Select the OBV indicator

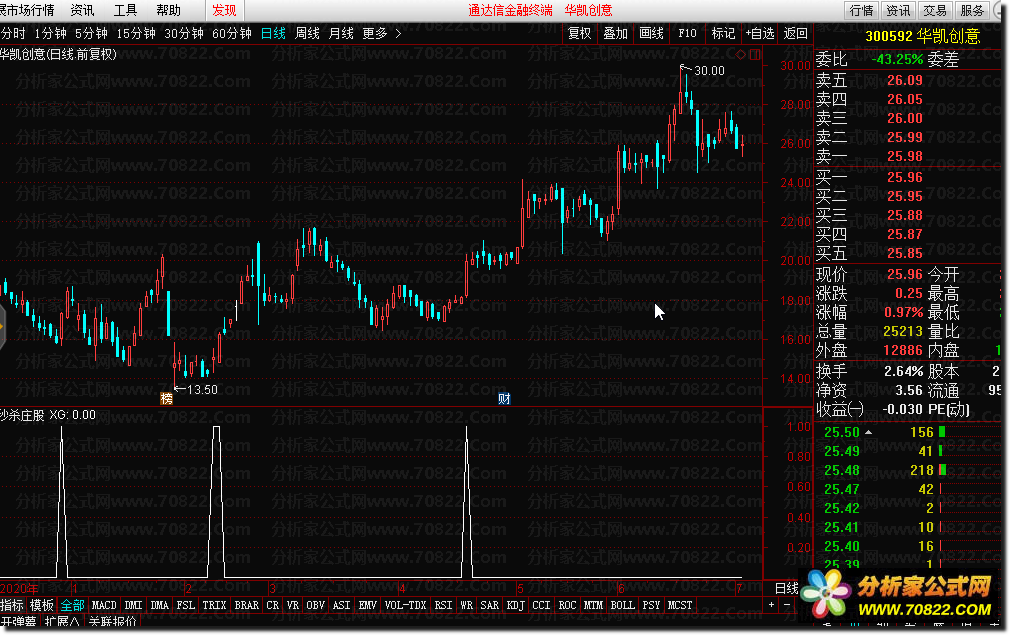[x=315, y=605]
